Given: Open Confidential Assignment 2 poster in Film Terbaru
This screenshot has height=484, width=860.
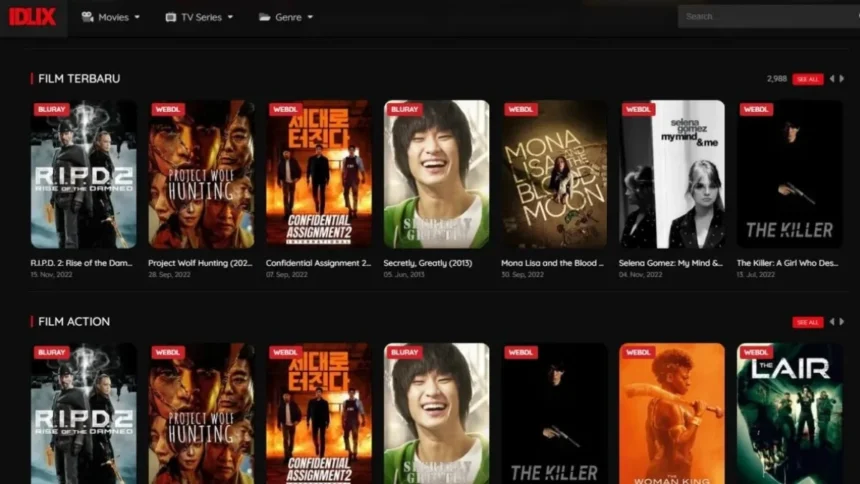Looking at the screenshot, I should pyautogui.click(x=319, y=174).
